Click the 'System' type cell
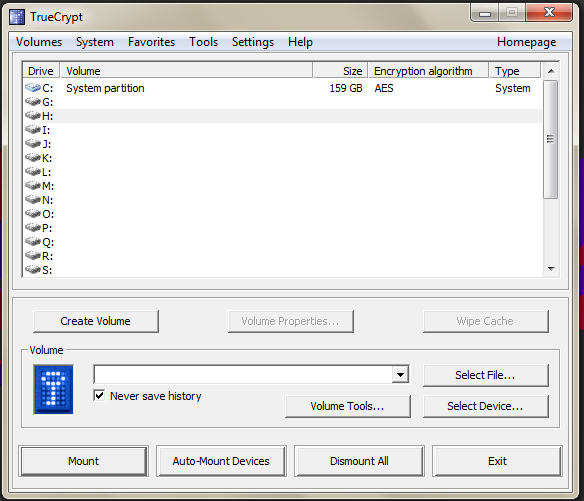584x501 pixels. coord(512,88)
